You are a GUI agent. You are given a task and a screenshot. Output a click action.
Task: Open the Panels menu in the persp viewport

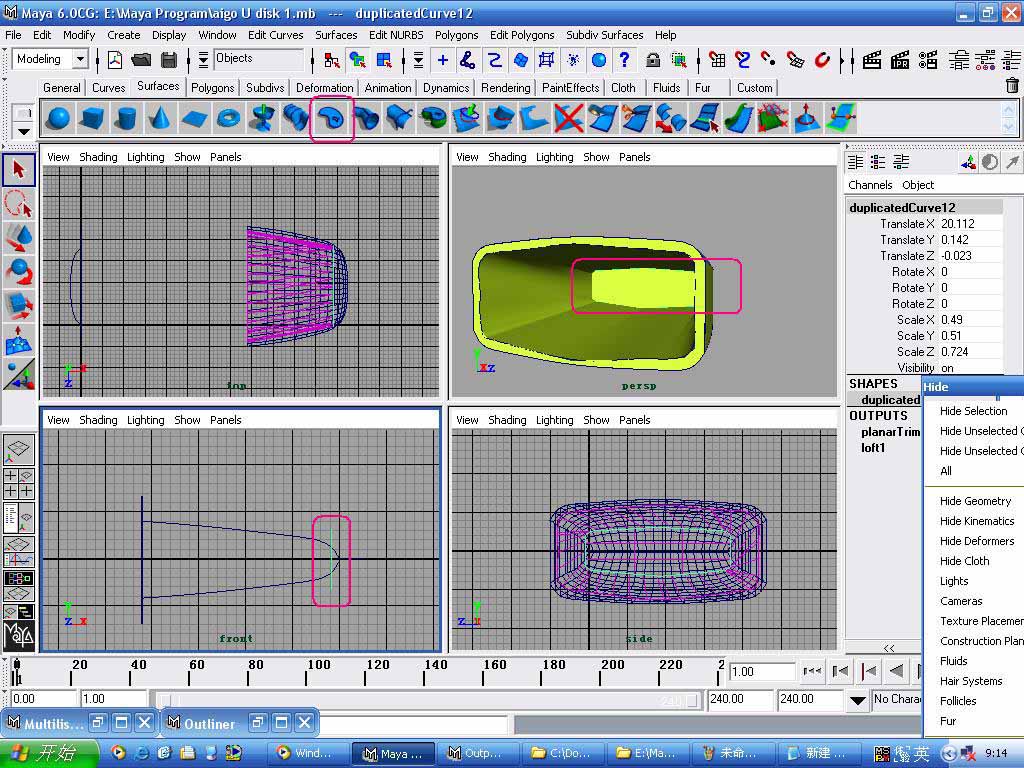point(634,157)
